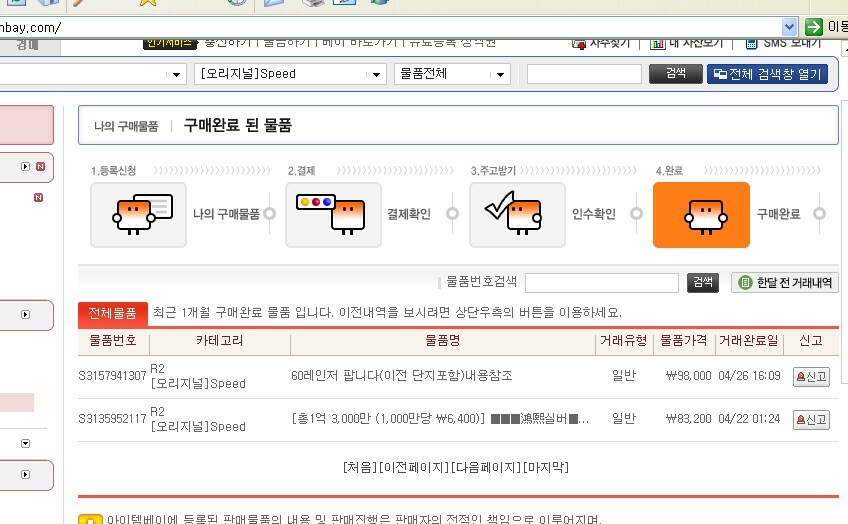Image resolution: width=848 pixels, height=524 pixels.
Task: Click the 검색 button next to 물품번호검색
Action: 703,283
